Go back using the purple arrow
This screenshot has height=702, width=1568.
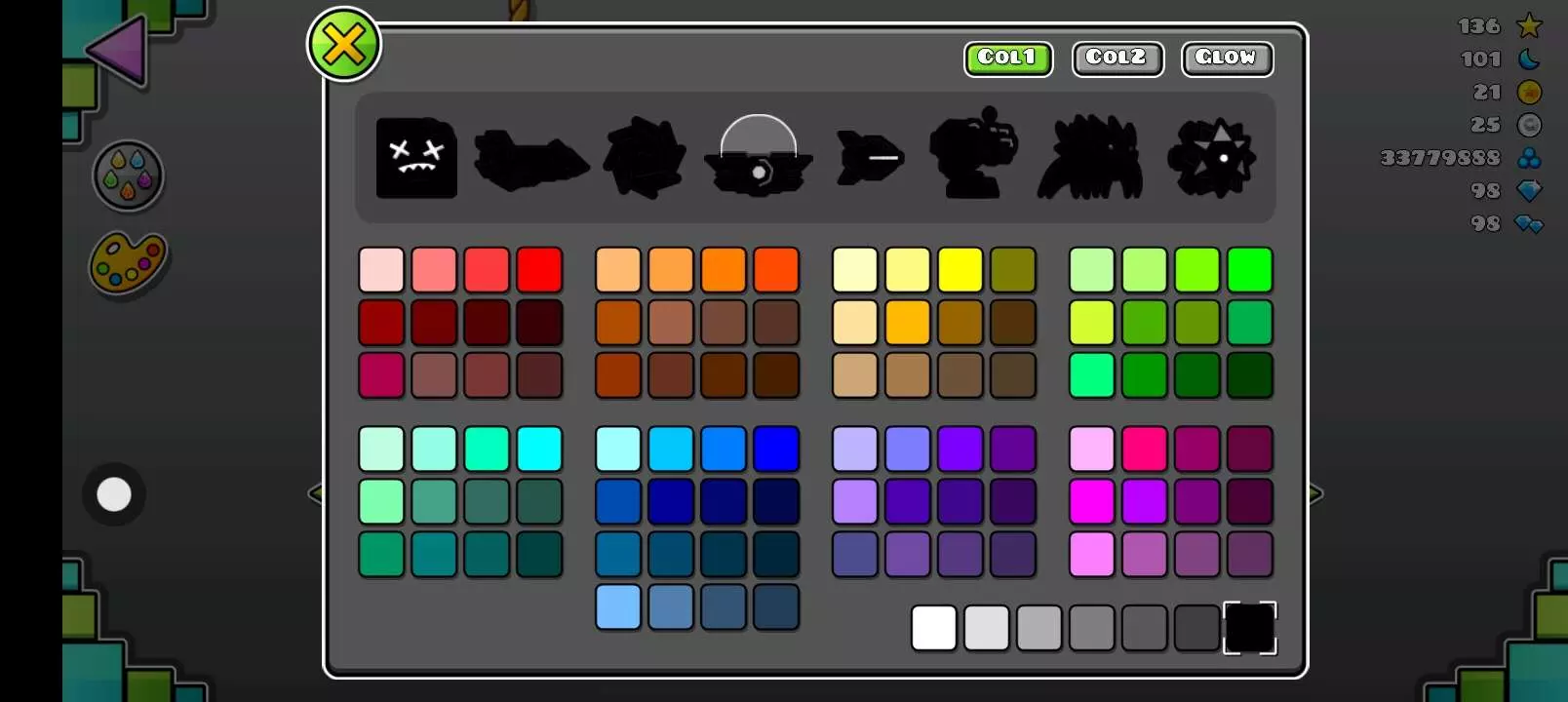(x=117, y=49)
